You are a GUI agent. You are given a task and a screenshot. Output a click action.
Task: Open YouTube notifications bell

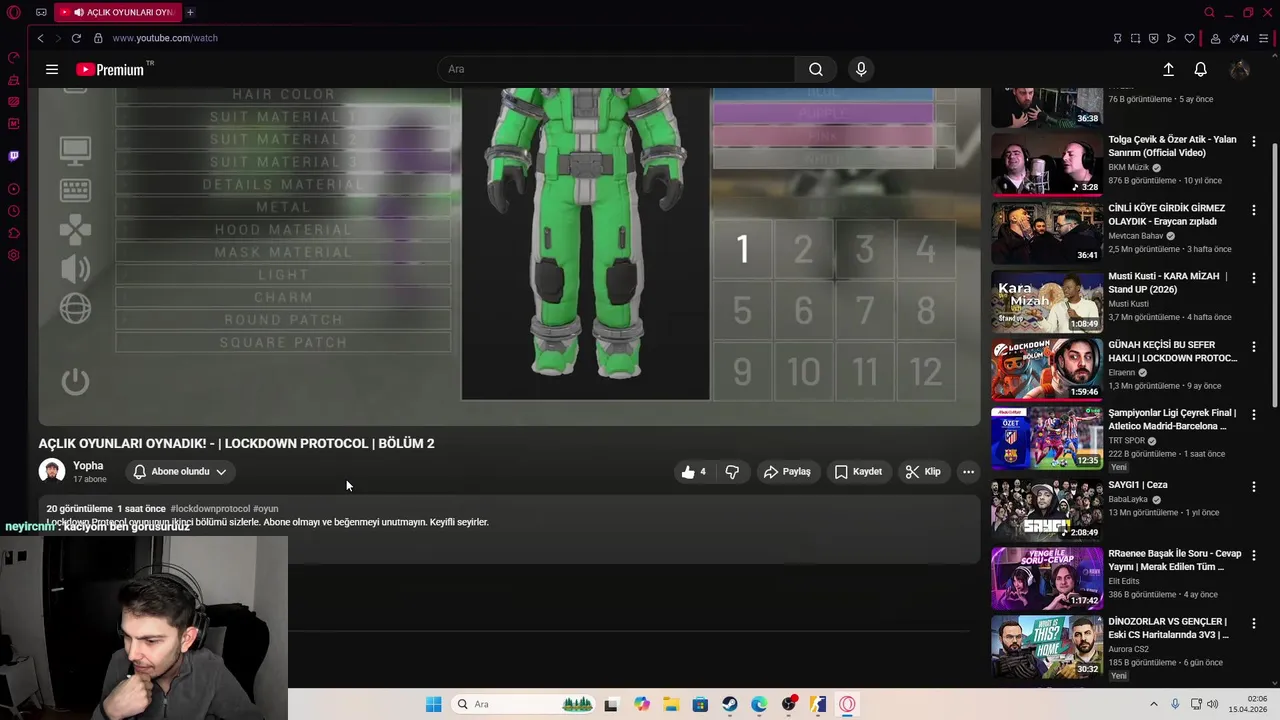click(x=1200, y=69)
